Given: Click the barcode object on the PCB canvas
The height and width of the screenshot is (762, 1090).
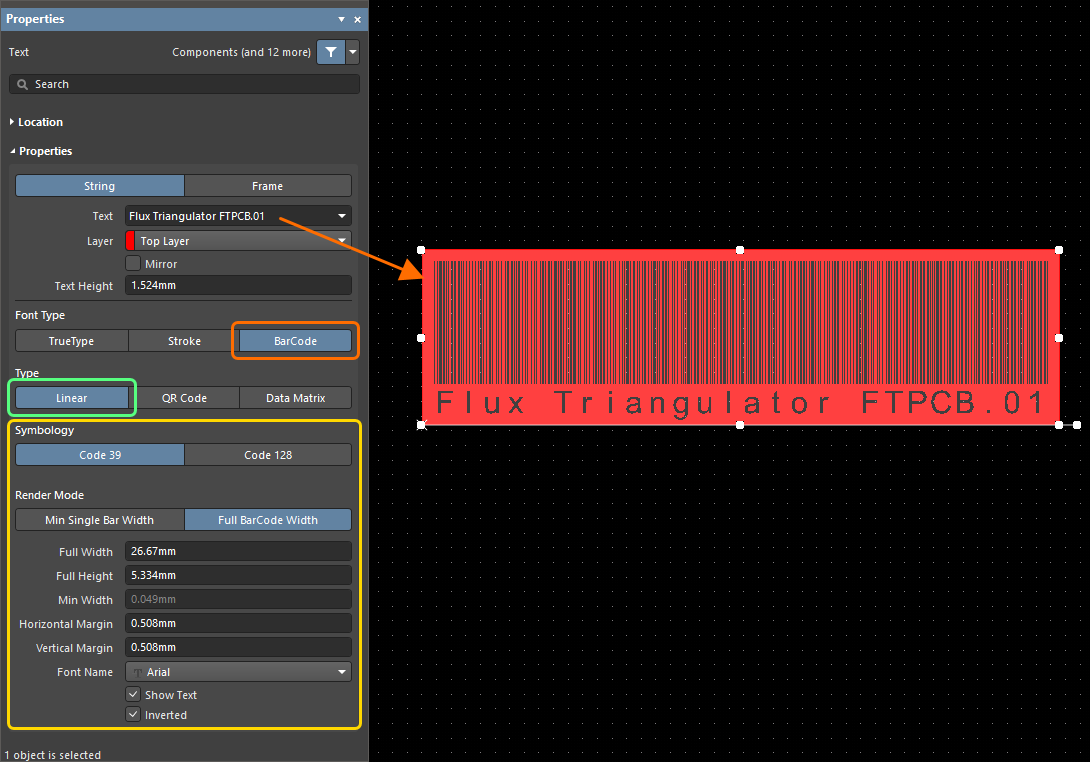Looking at the screenshot, I should click(x=740, y=337).
